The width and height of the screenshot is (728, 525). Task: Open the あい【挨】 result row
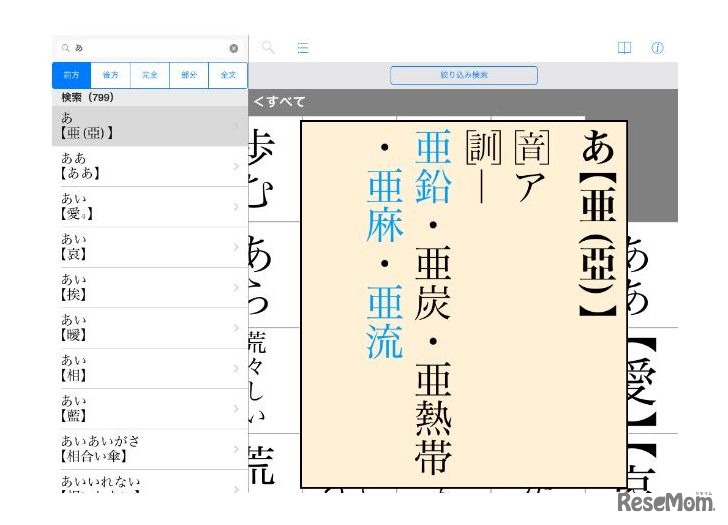tap(150, 287)
